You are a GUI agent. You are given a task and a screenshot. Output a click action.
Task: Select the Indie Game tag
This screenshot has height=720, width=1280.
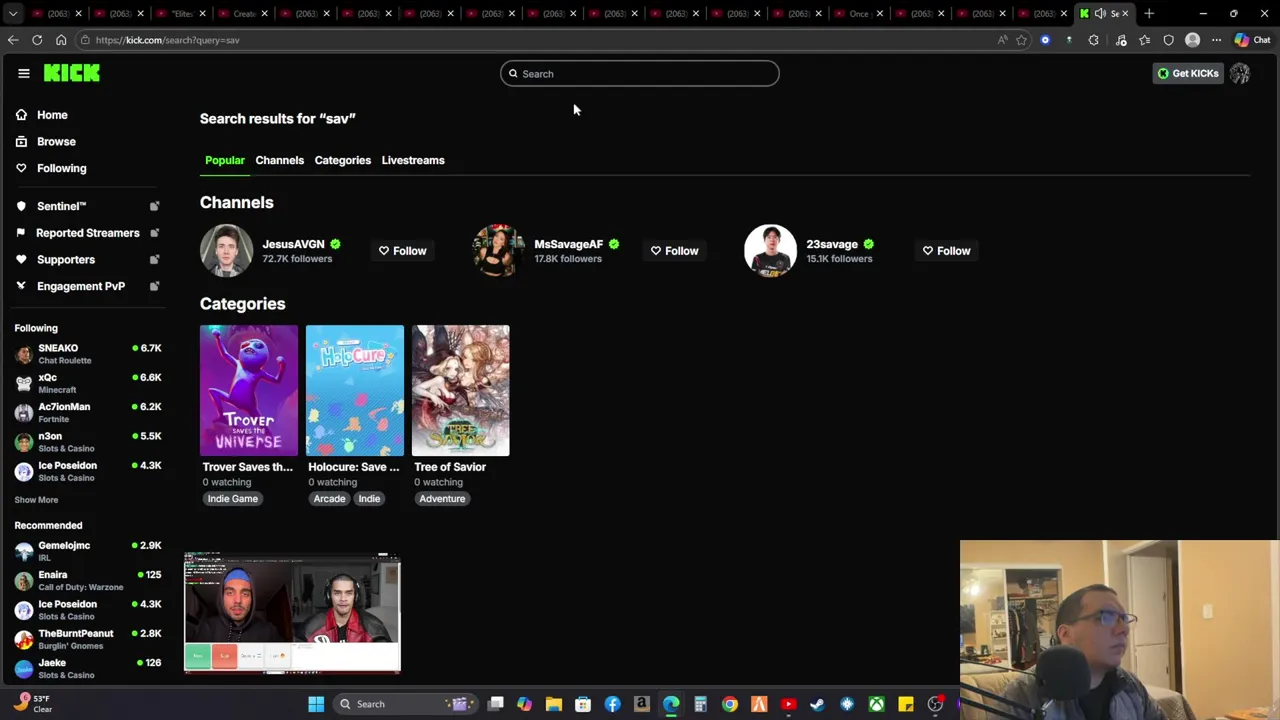232,499
